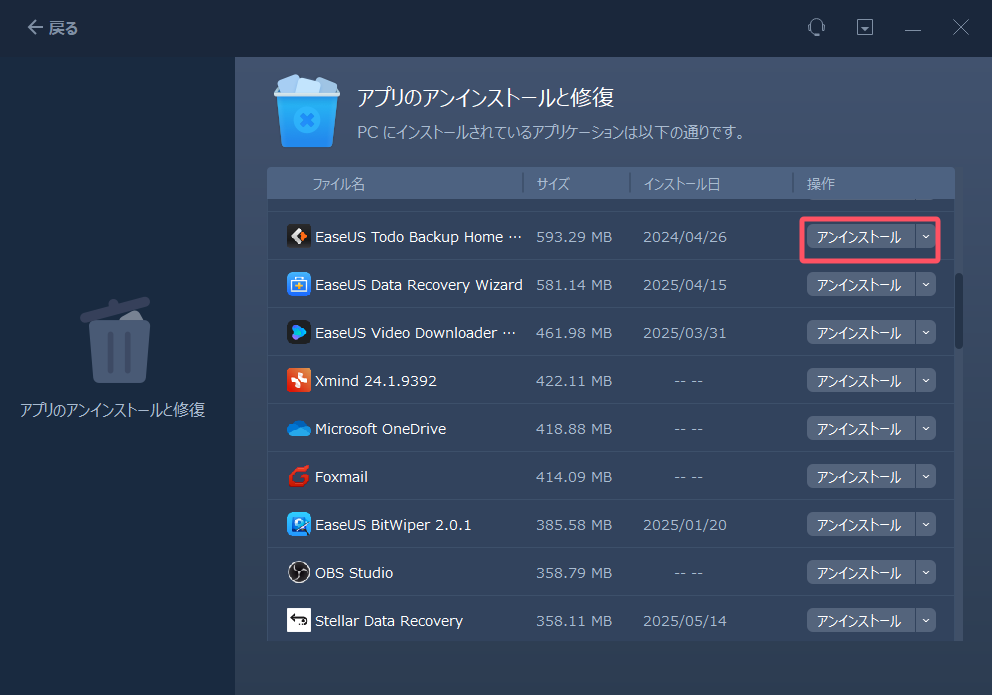This screenshot has height=695, width=992.
Task: Click the EaseUS Data Recovery Wizard icon
Action: pos(298,284)
